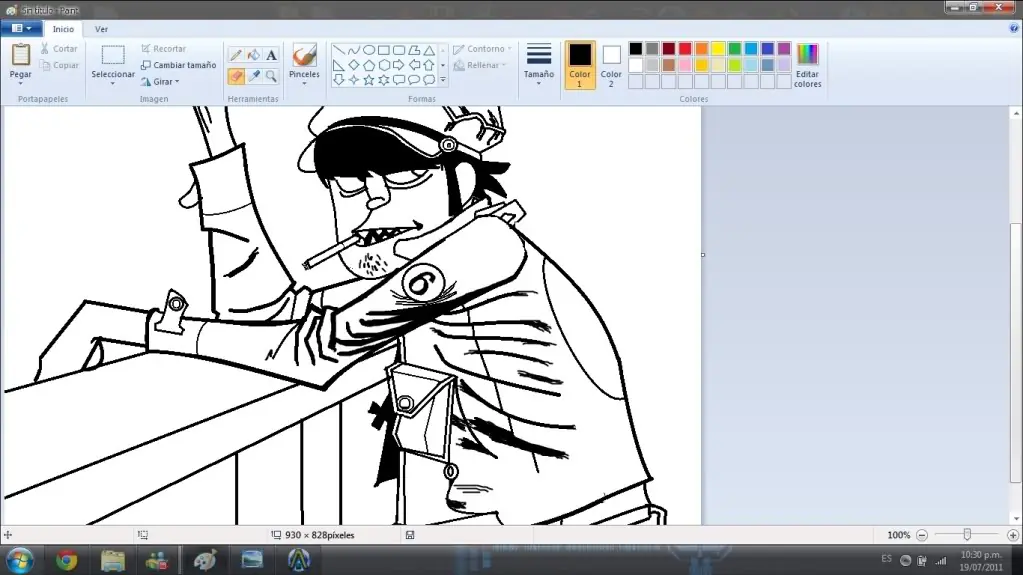Pick the pink color swatch

point(685,65)
